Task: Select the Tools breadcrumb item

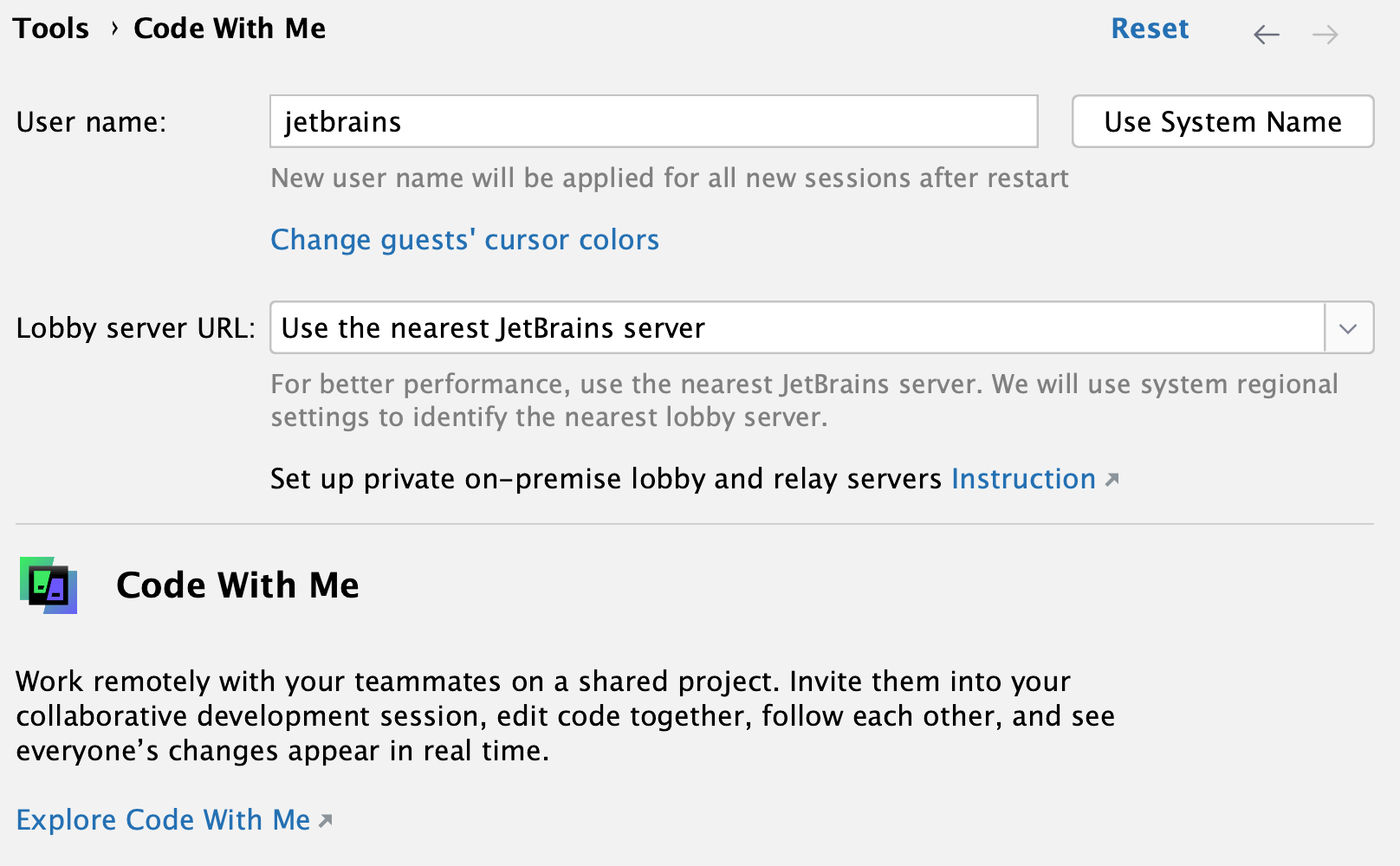Action: coord(51,29)
